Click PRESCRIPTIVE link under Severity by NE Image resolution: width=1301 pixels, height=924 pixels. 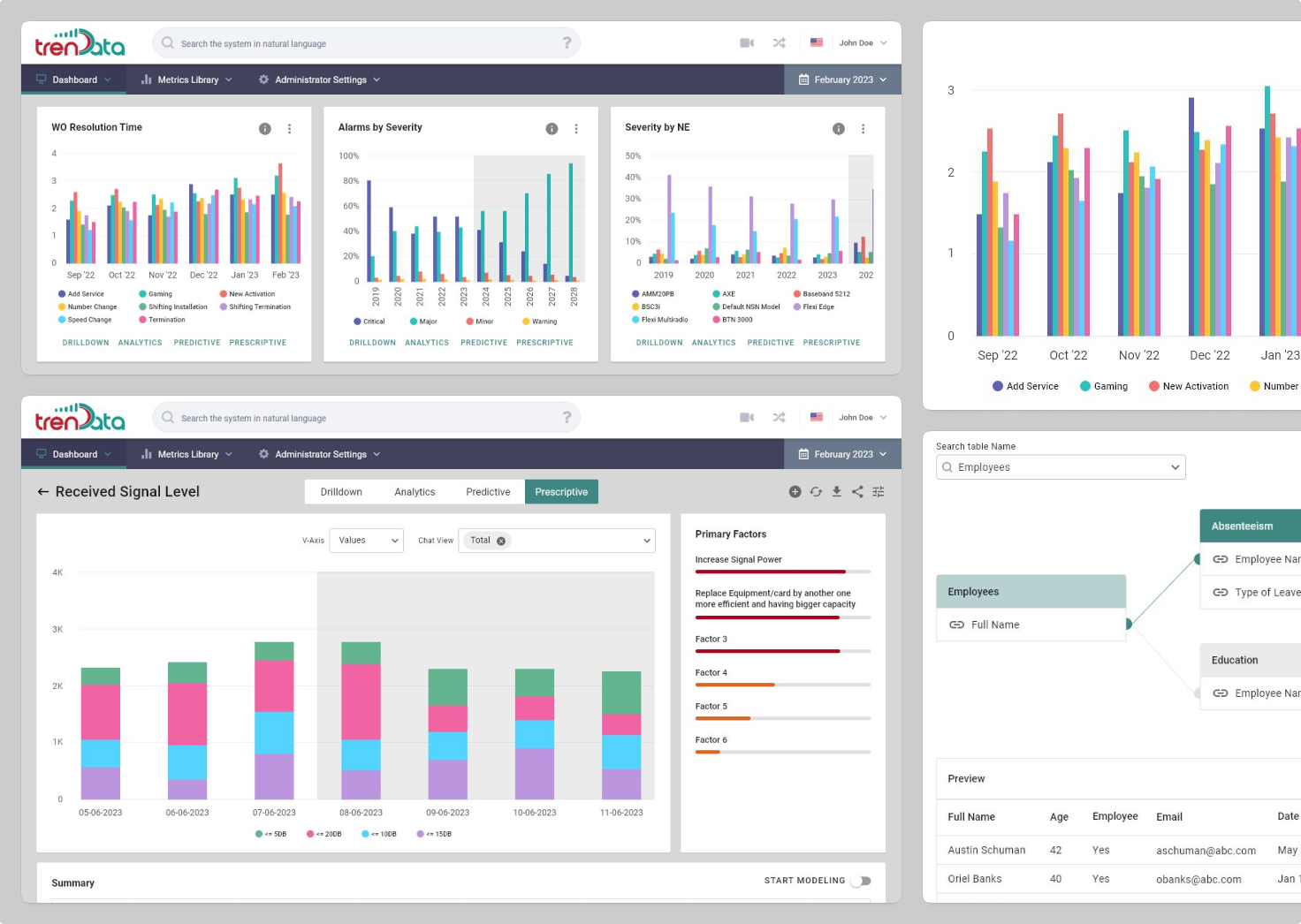pos(831,343)
